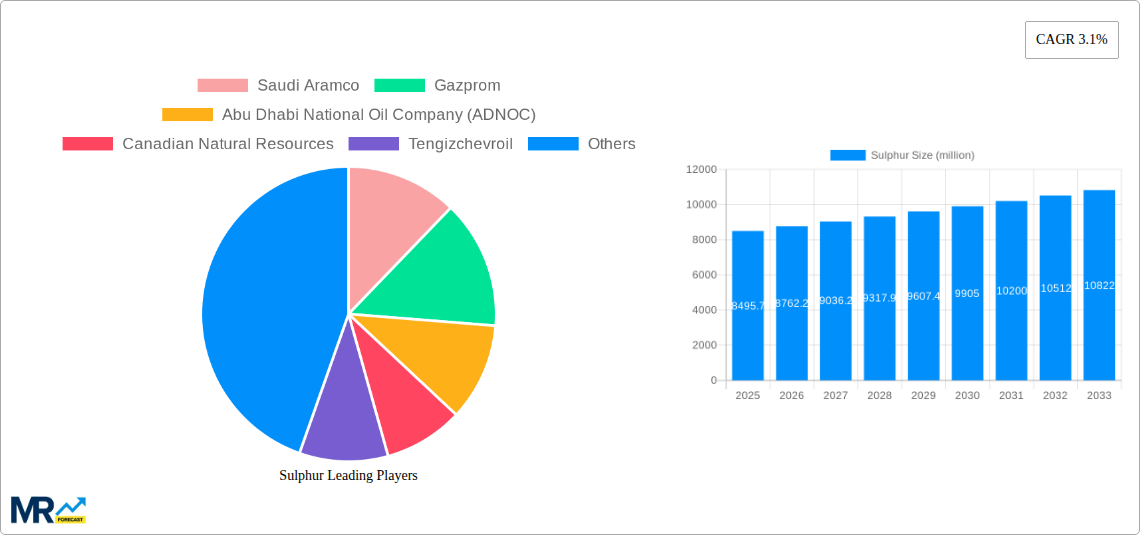Toggle Gazprom legend item visibility

(437, 86)
